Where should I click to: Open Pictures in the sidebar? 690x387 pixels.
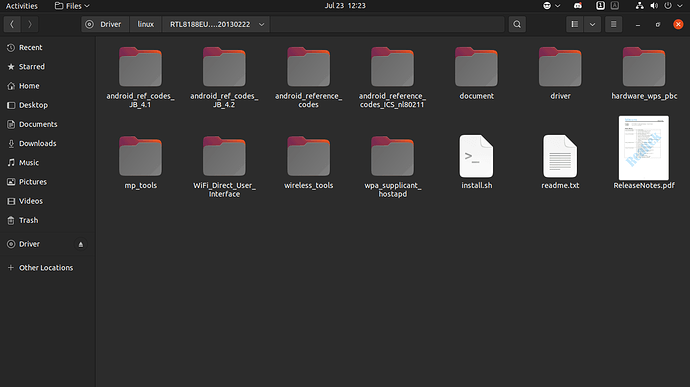pos(48,182)
